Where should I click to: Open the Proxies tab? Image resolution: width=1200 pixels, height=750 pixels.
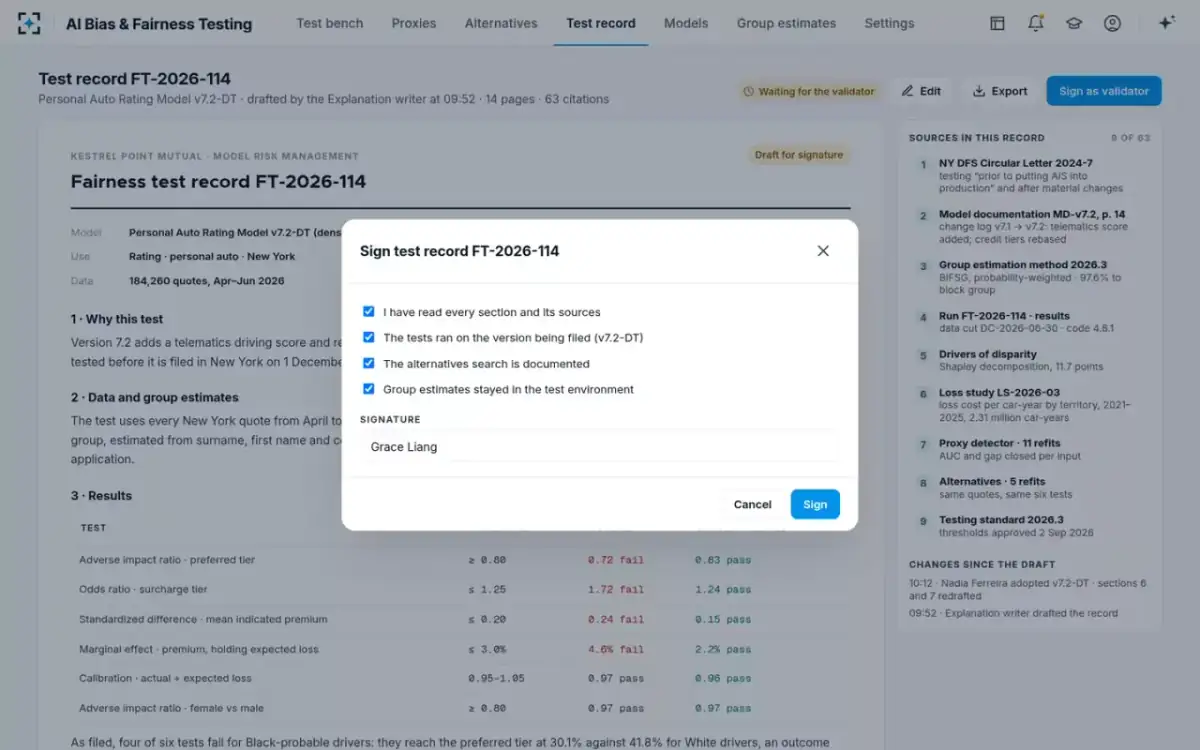(414, 23)
